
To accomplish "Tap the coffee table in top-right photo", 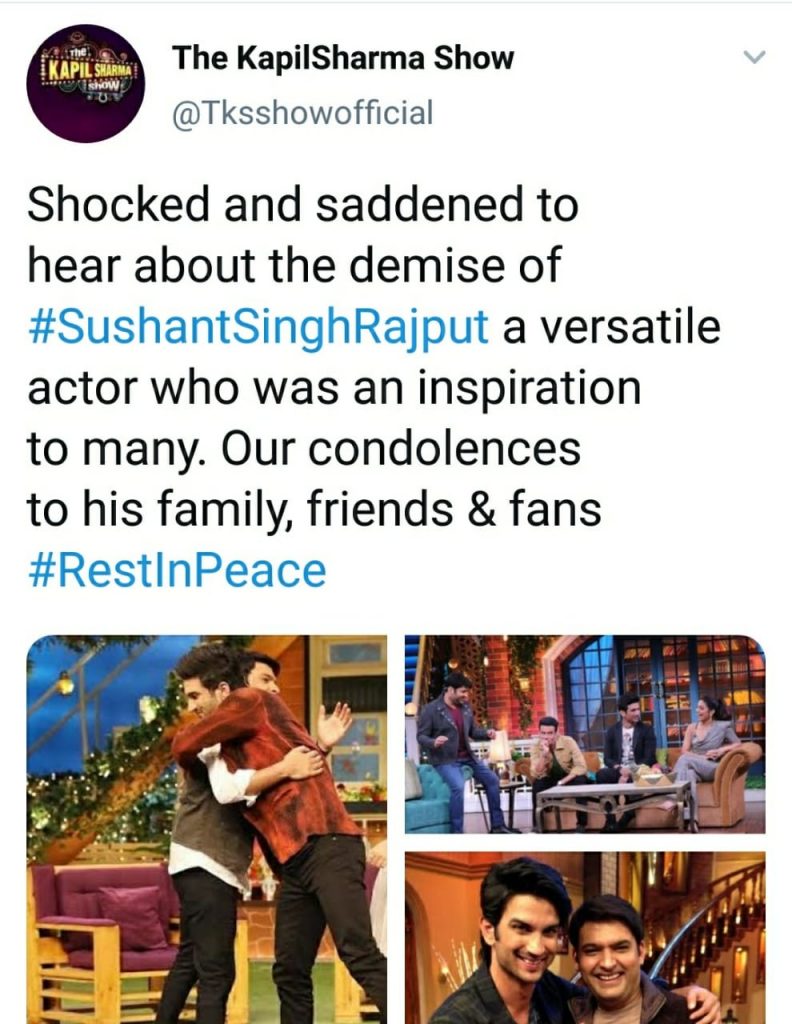I will (612, 800).
